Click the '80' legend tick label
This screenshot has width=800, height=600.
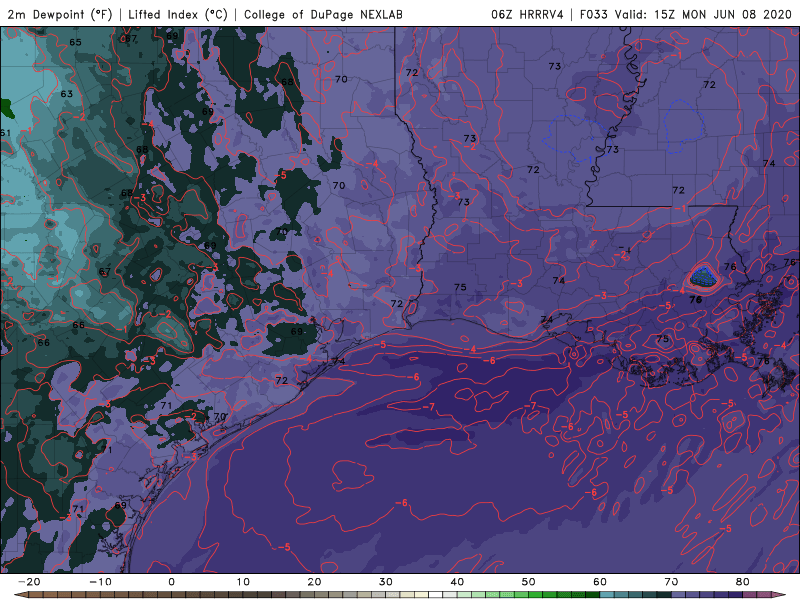pos(743,582)
